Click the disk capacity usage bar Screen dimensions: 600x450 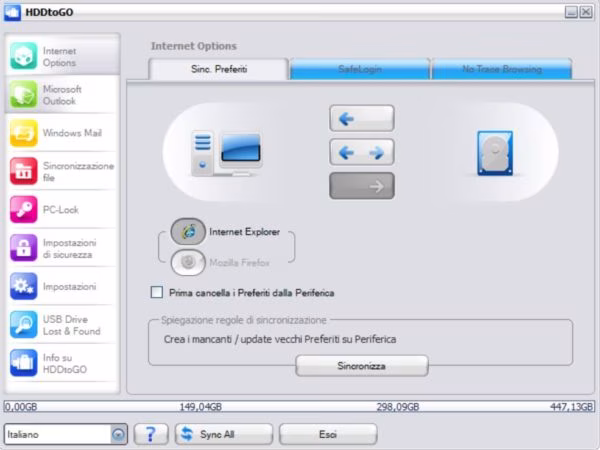click(x=299, y=406)
